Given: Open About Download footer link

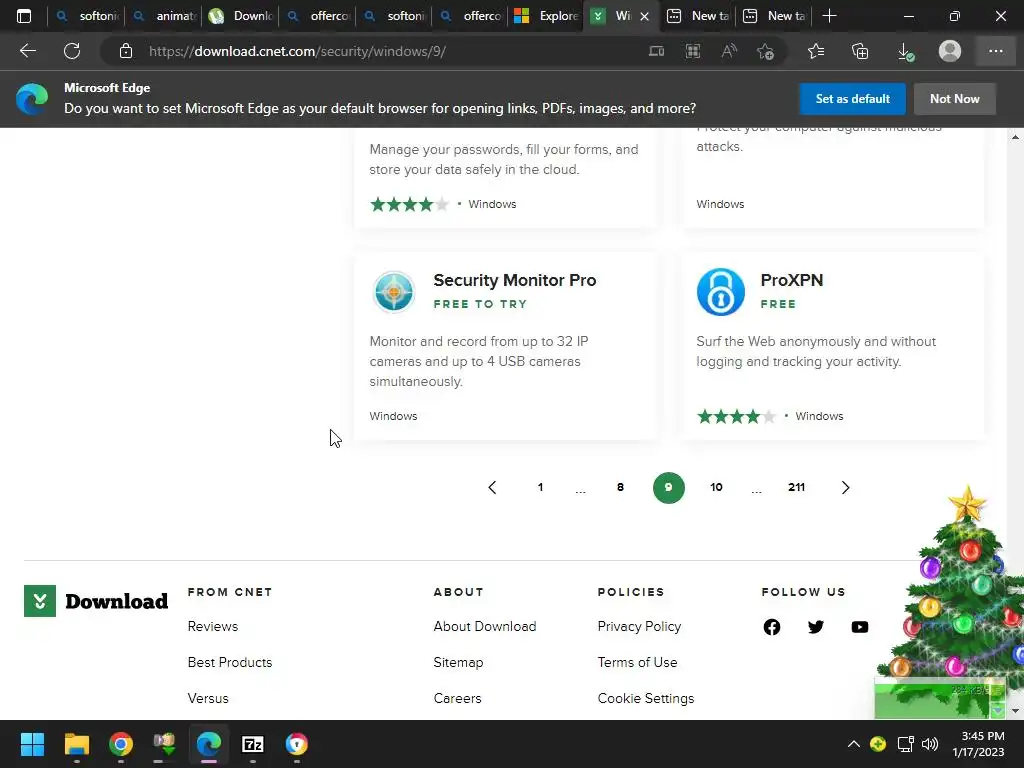Looking at the screenshot, I should [485, 626].
